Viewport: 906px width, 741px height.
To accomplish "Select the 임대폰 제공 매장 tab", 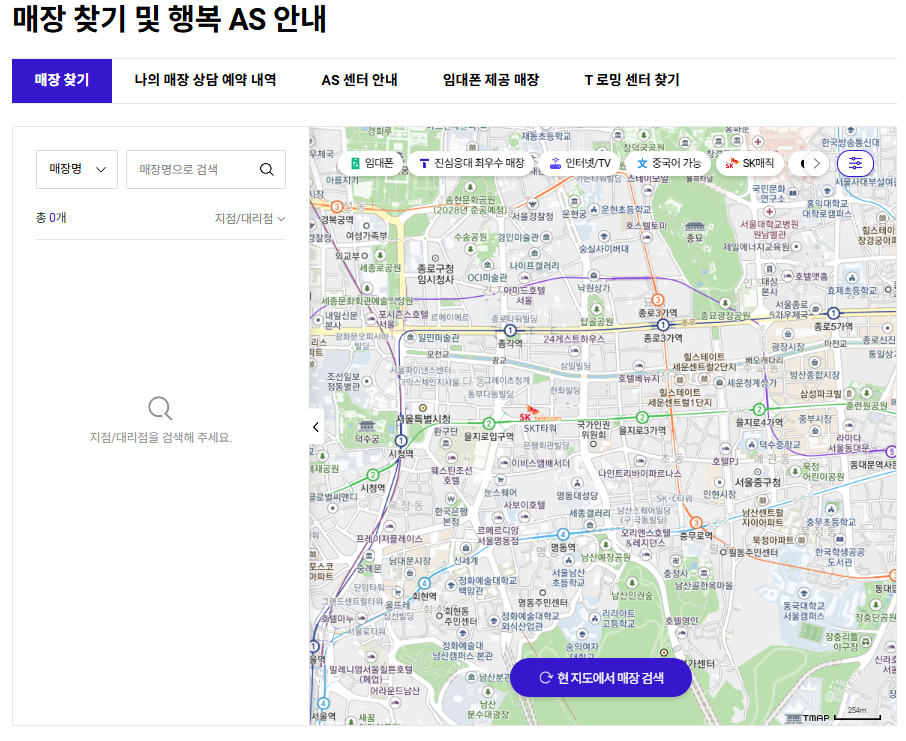I will pyautogui.click(x=491, y=80).
